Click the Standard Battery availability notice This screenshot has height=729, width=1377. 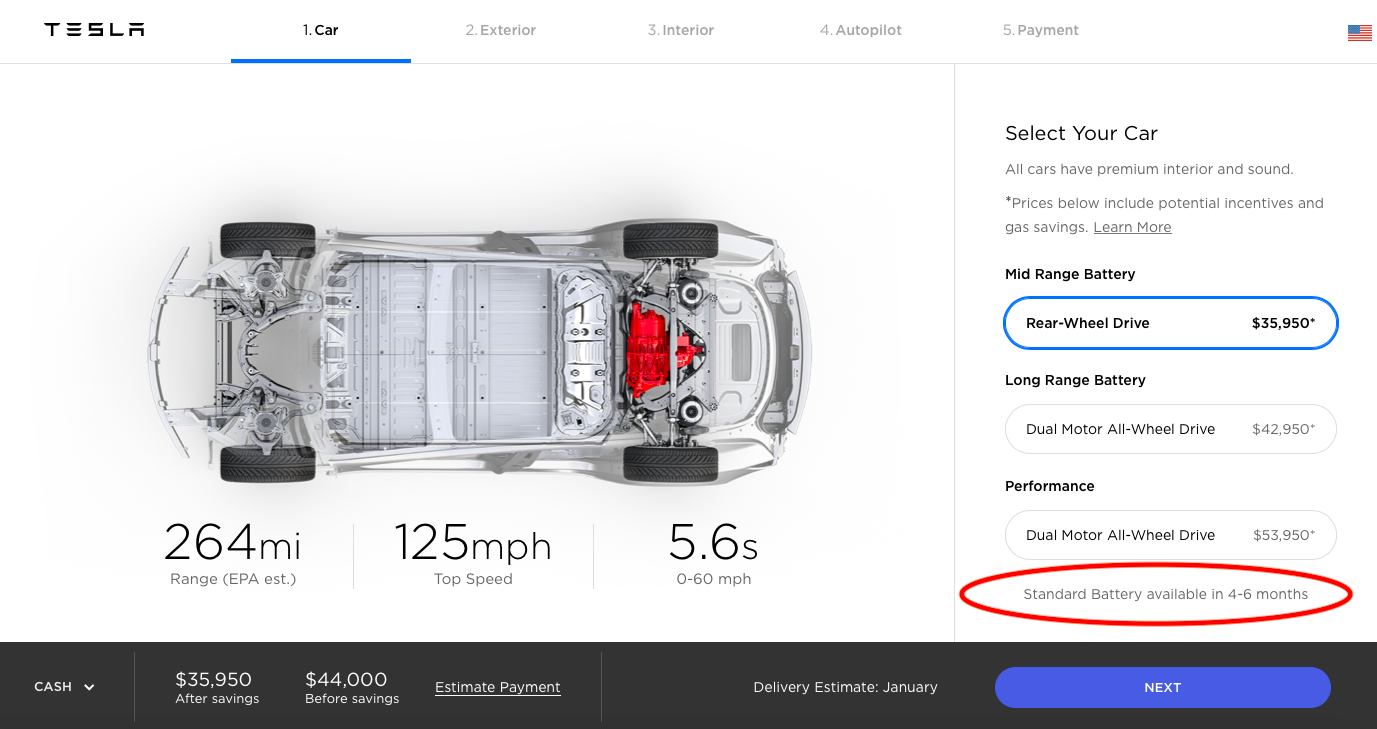pos(1165,594)
